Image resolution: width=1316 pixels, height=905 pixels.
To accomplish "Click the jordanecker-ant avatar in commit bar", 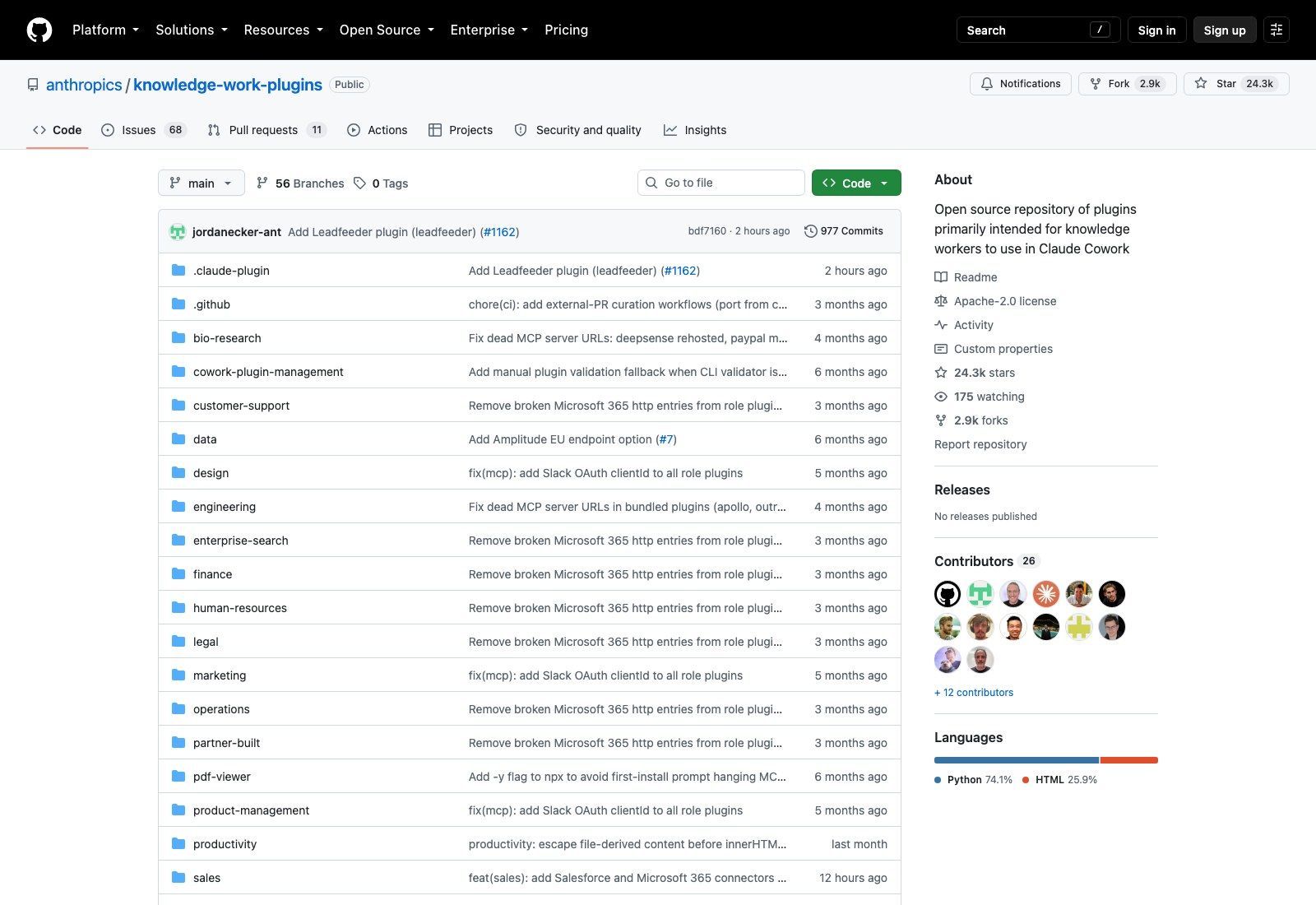I will pos(178,231).
